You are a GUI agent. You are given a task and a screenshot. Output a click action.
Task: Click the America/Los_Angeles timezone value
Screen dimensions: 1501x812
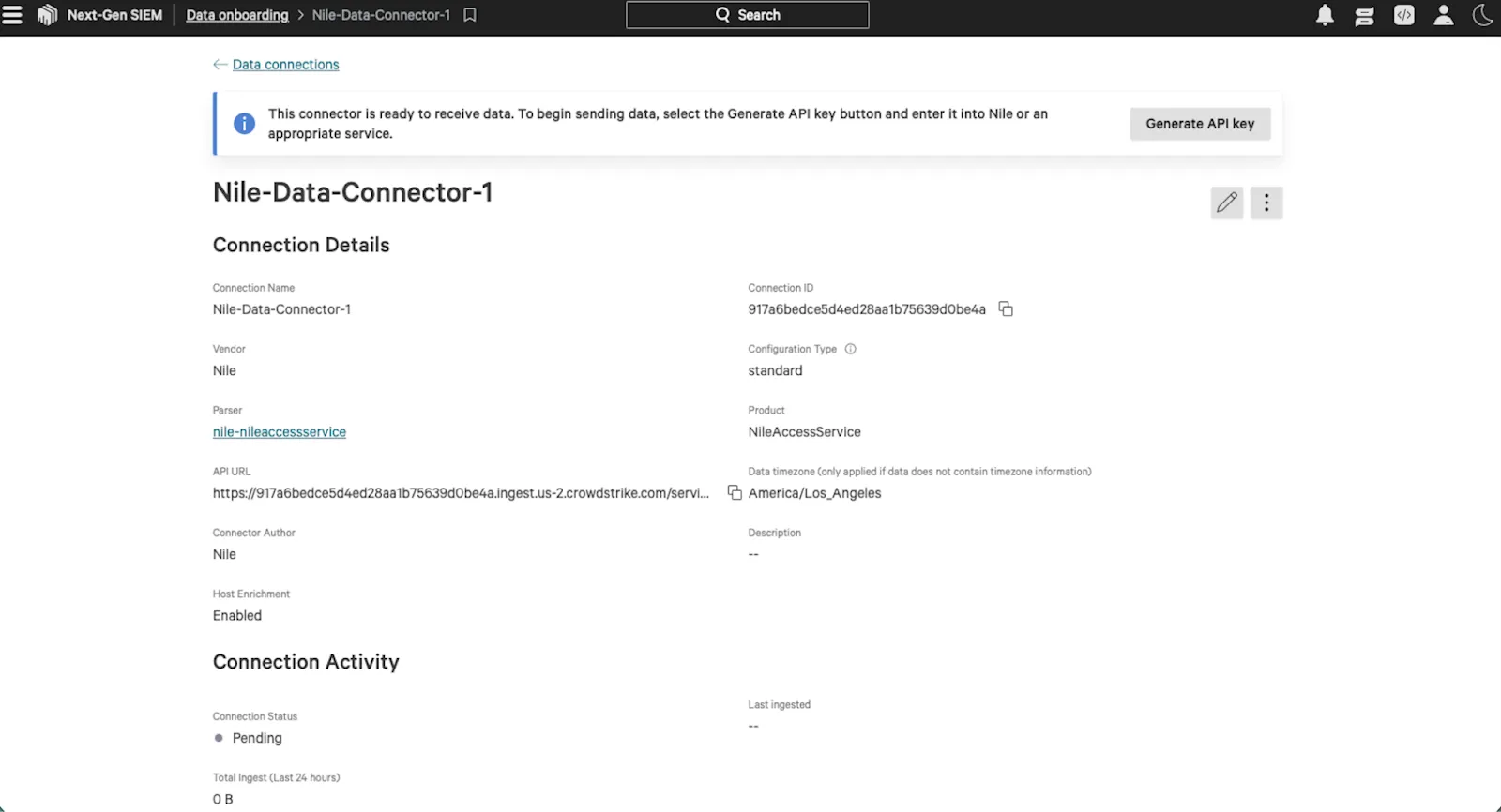tap(815, 493)
